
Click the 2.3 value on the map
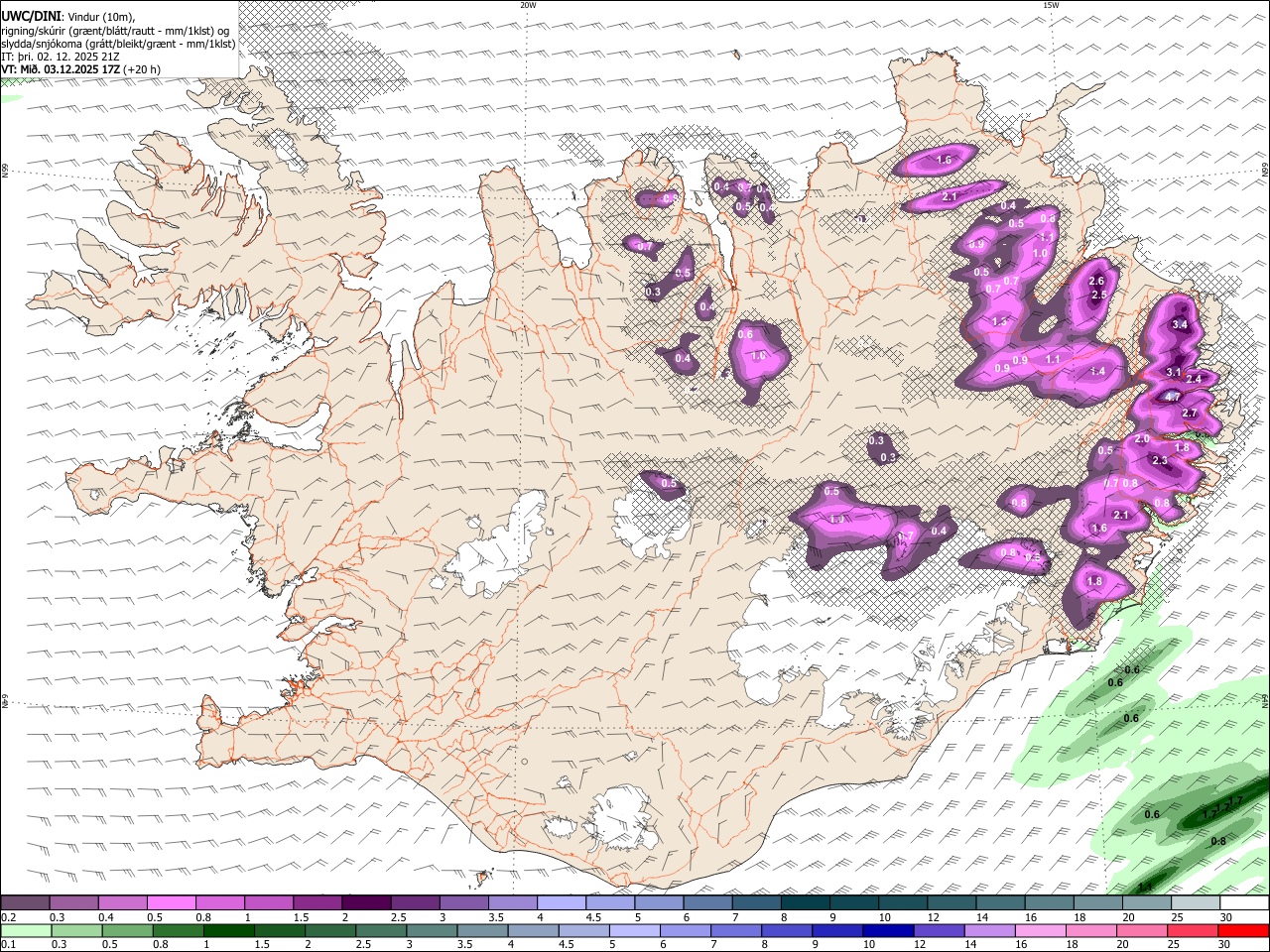(x=1160, y=460)
